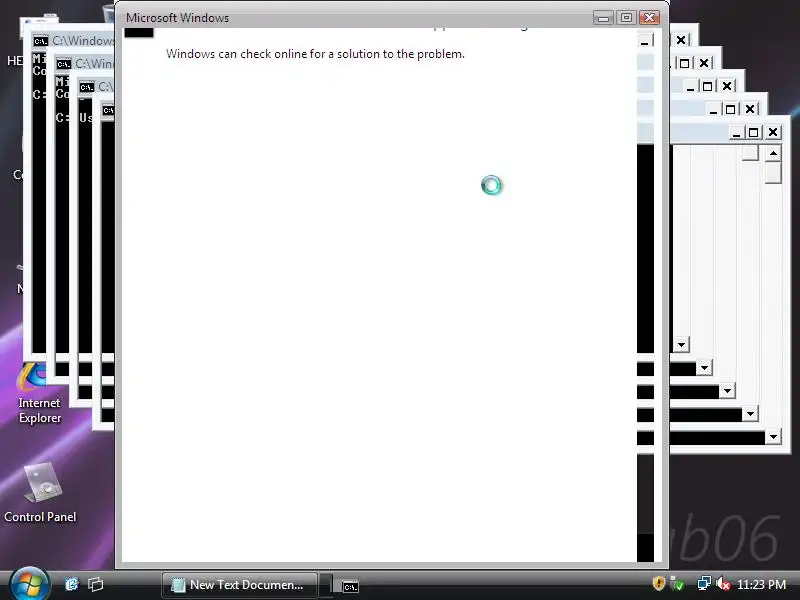Maximize the Microsoft Windows dialog
Screen dimensions: 800x600
click(626, 18)
